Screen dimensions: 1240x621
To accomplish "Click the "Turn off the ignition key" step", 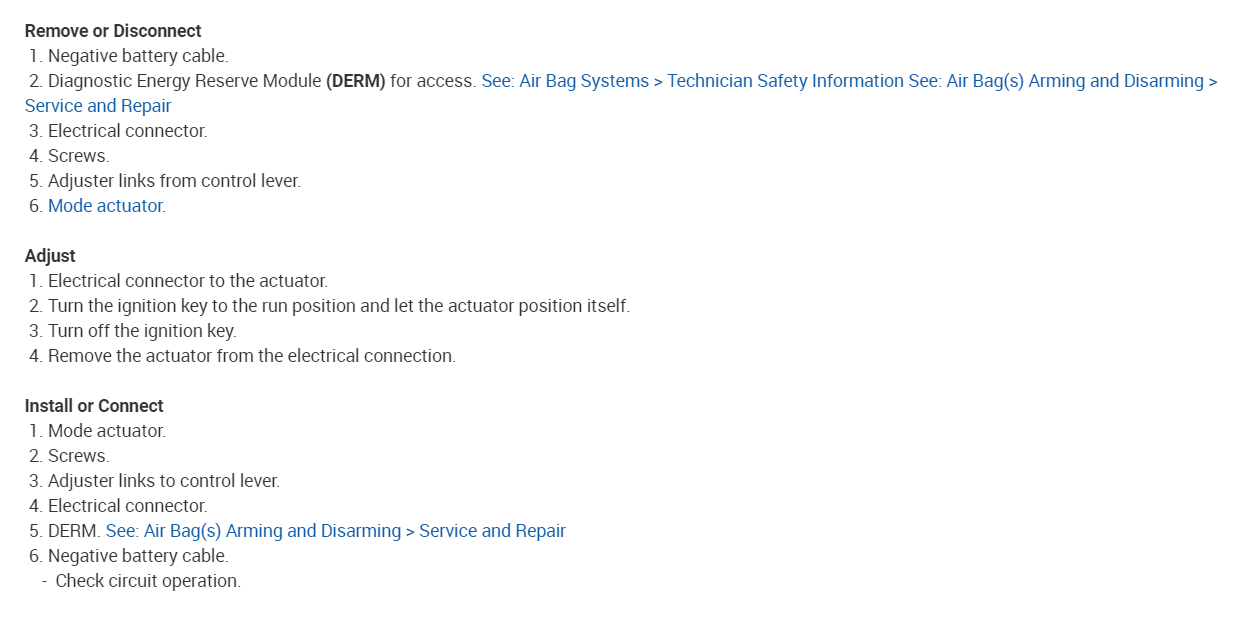I will (x=142, y=331).
